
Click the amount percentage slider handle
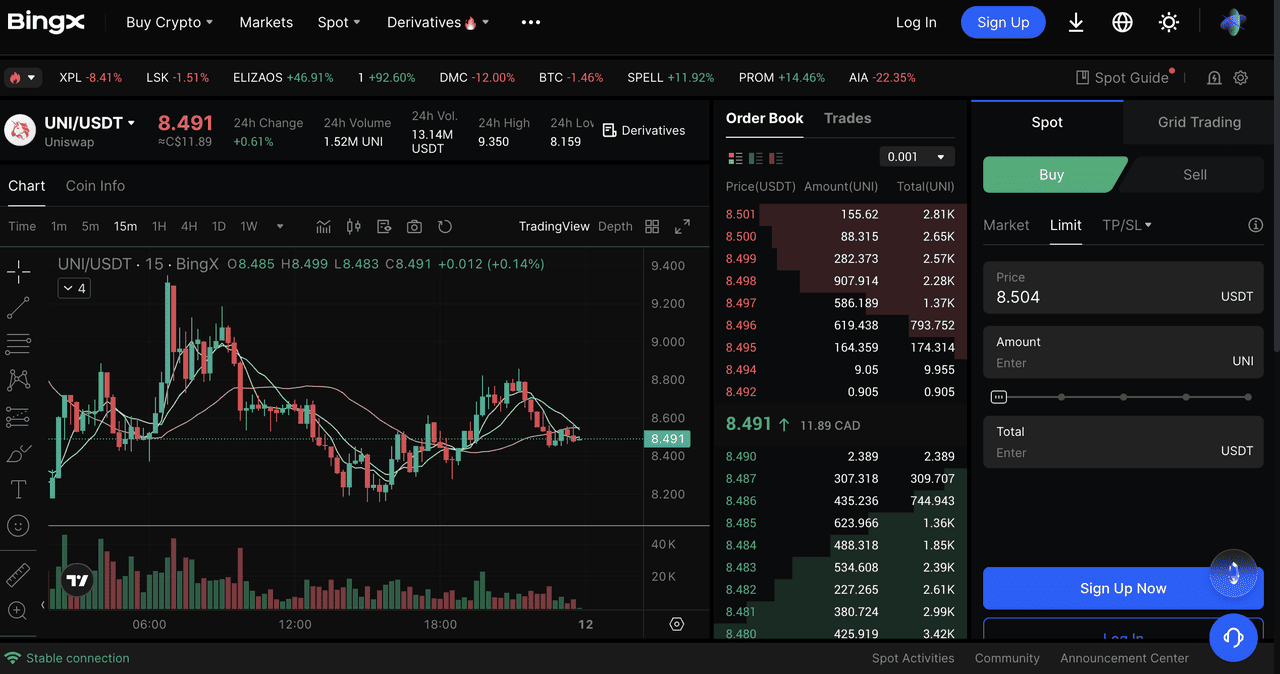998,397
